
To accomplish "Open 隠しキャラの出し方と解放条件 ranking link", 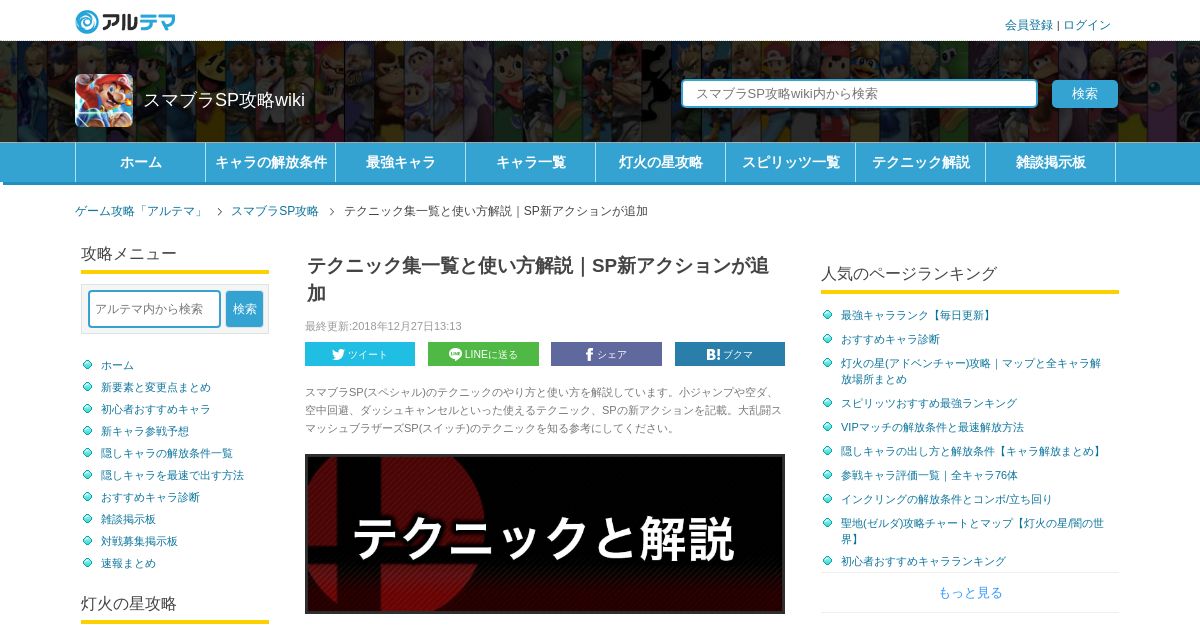I will pyautogui.click(x=972, y=451).
